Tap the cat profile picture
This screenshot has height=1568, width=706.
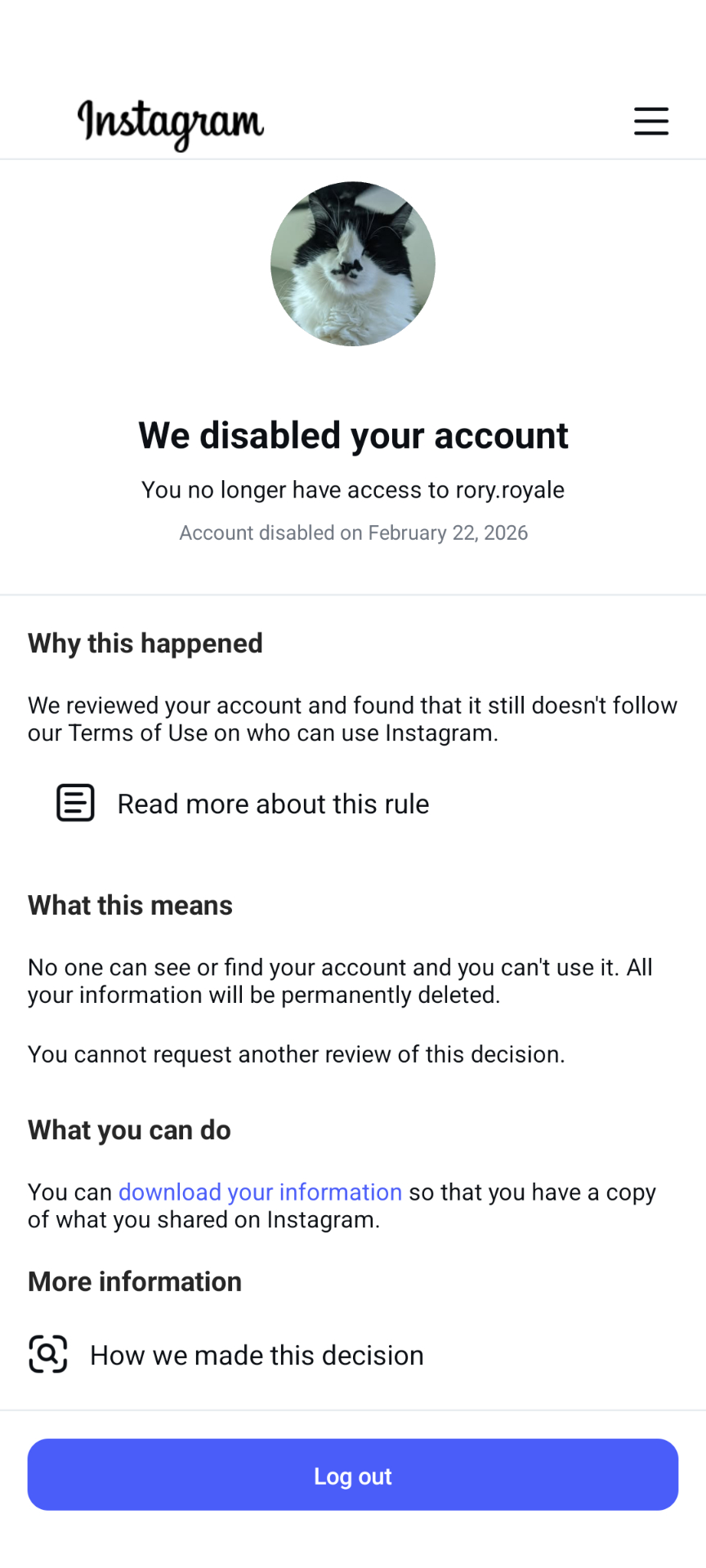[353, 264]
